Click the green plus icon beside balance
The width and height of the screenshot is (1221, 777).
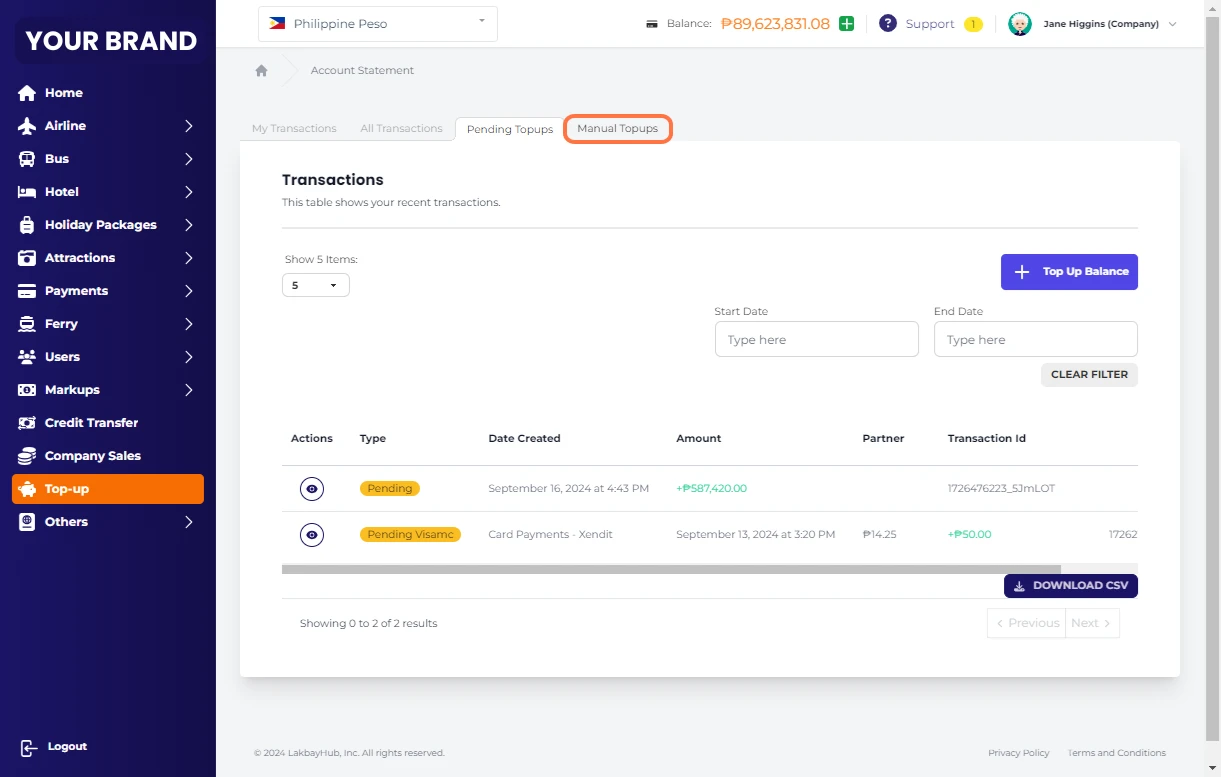846,24
